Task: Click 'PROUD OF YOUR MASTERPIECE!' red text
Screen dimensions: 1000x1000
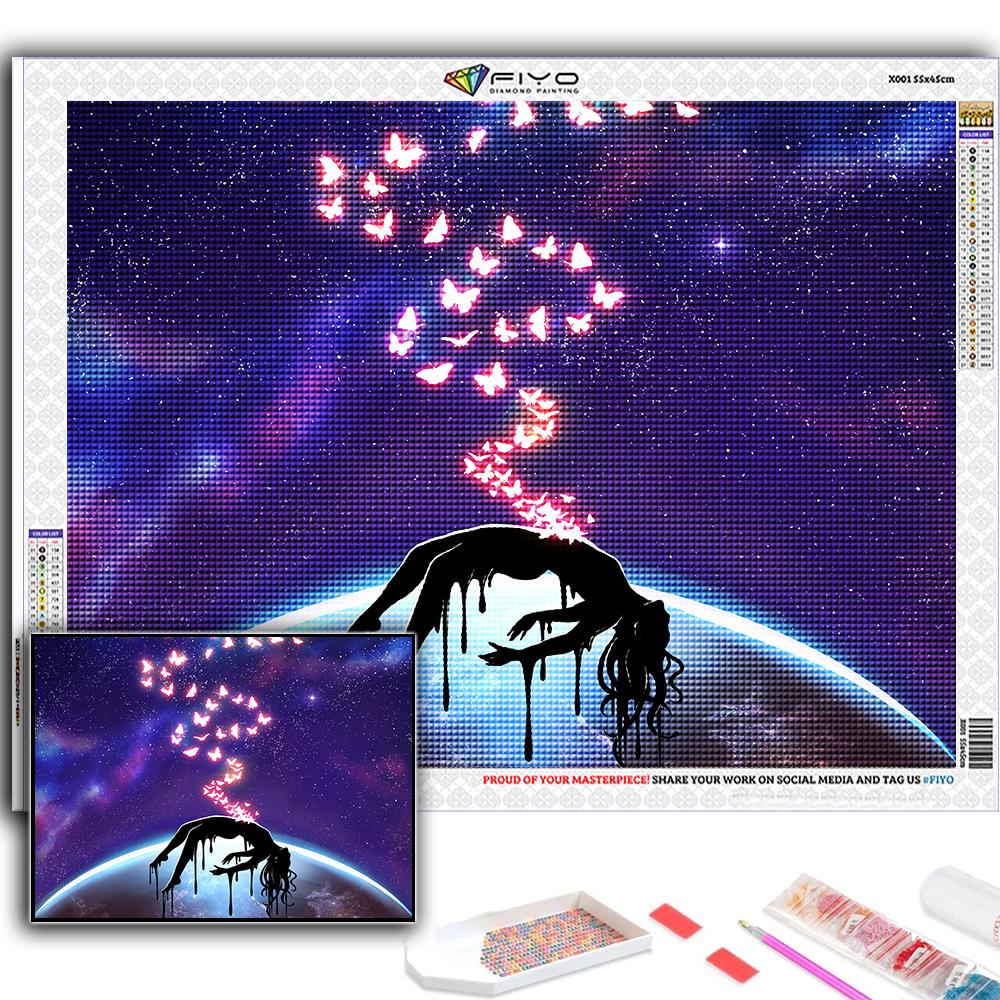Action: [566, 779]
